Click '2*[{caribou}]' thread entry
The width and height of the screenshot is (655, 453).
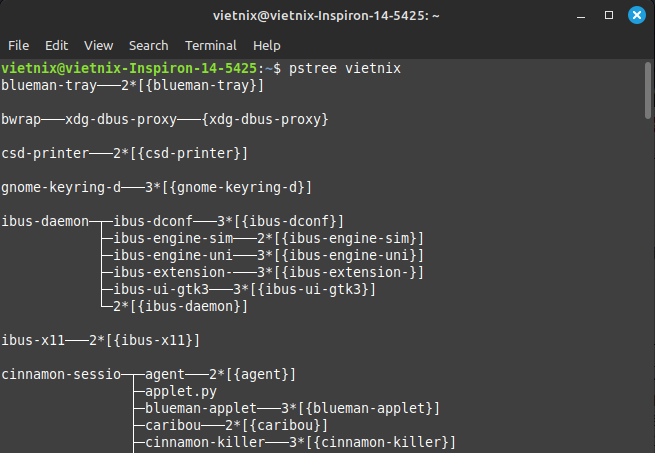[277, 425]
